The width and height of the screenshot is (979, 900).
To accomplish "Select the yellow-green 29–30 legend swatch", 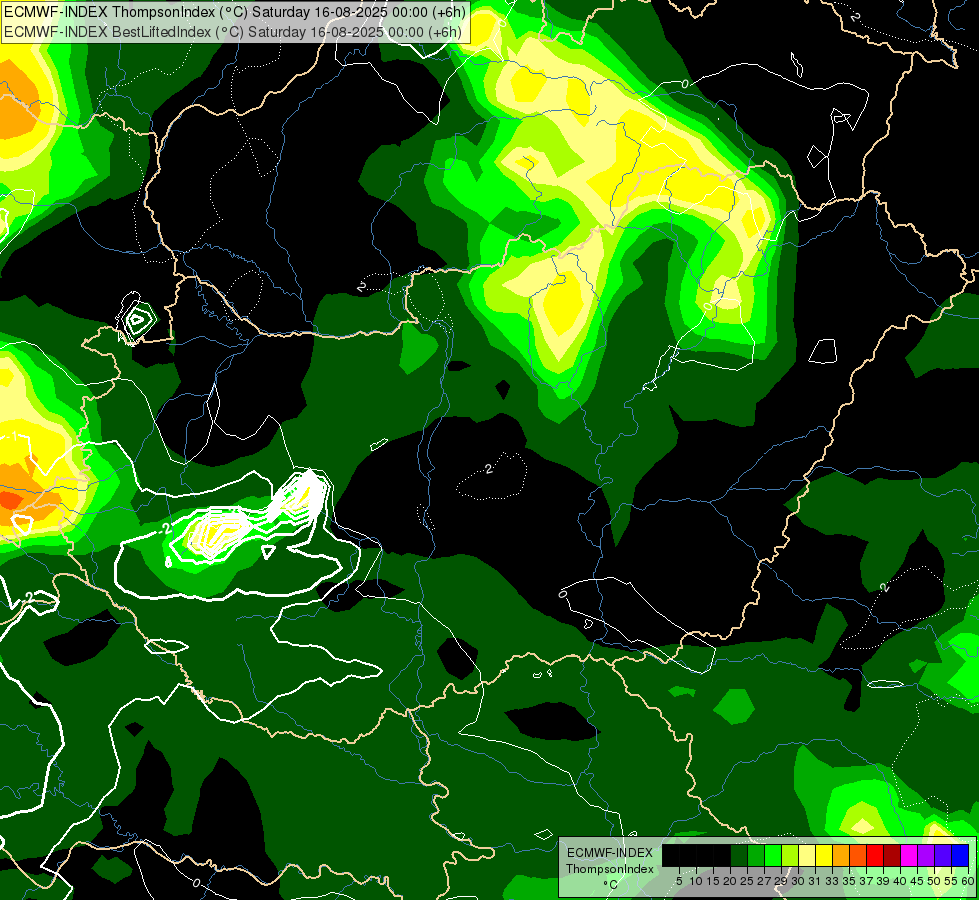I will click(x=790, y=855).
